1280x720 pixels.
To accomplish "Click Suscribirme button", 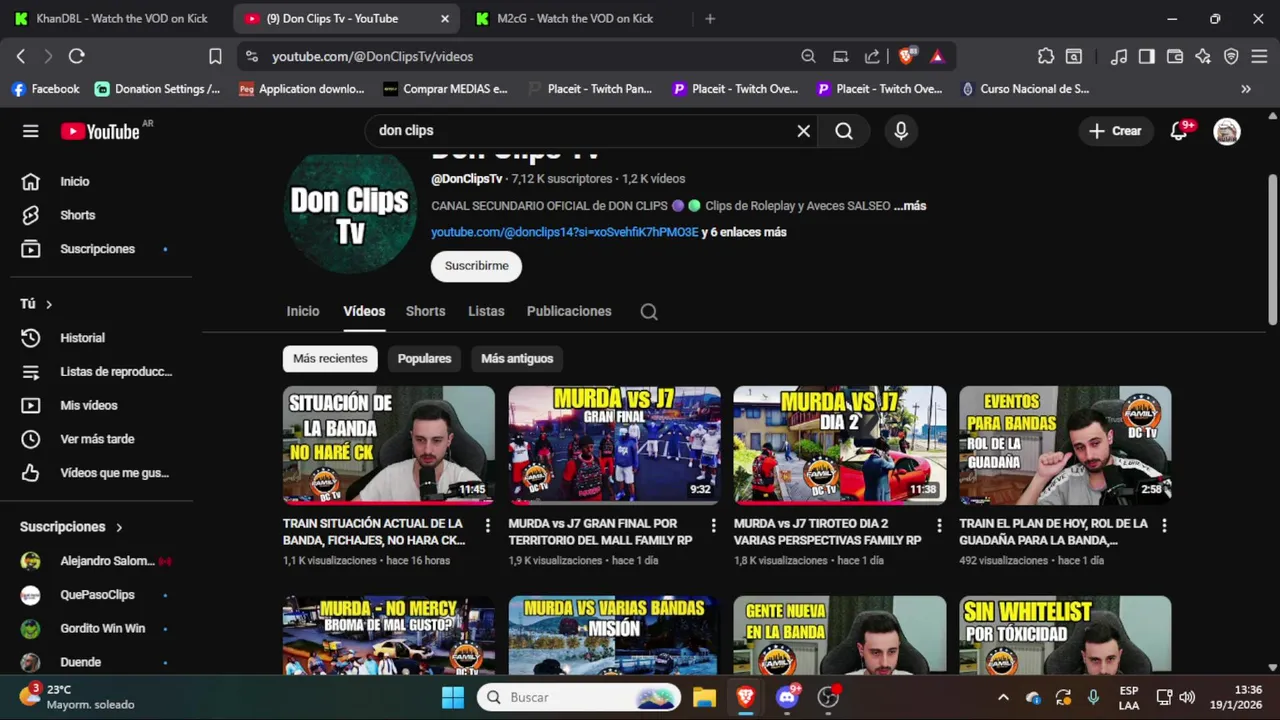I will tap(476, 266).
